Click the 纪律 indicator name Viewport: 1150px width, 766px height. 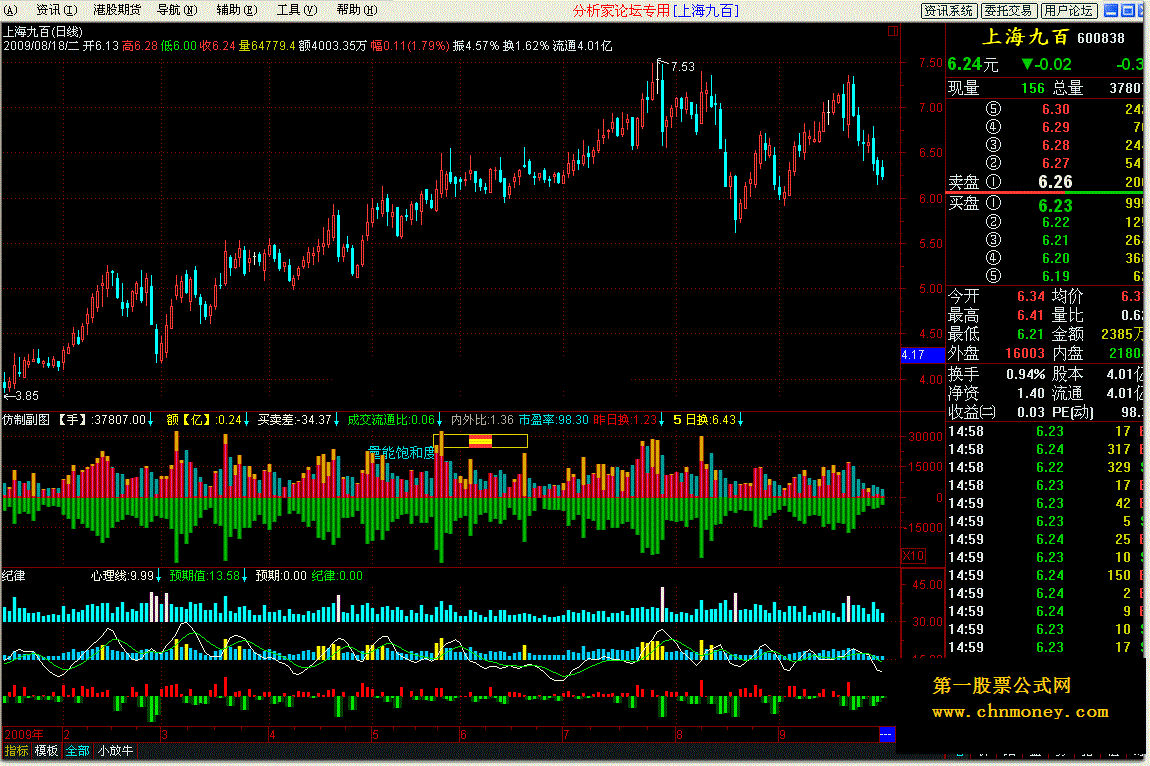pos(14,576)
